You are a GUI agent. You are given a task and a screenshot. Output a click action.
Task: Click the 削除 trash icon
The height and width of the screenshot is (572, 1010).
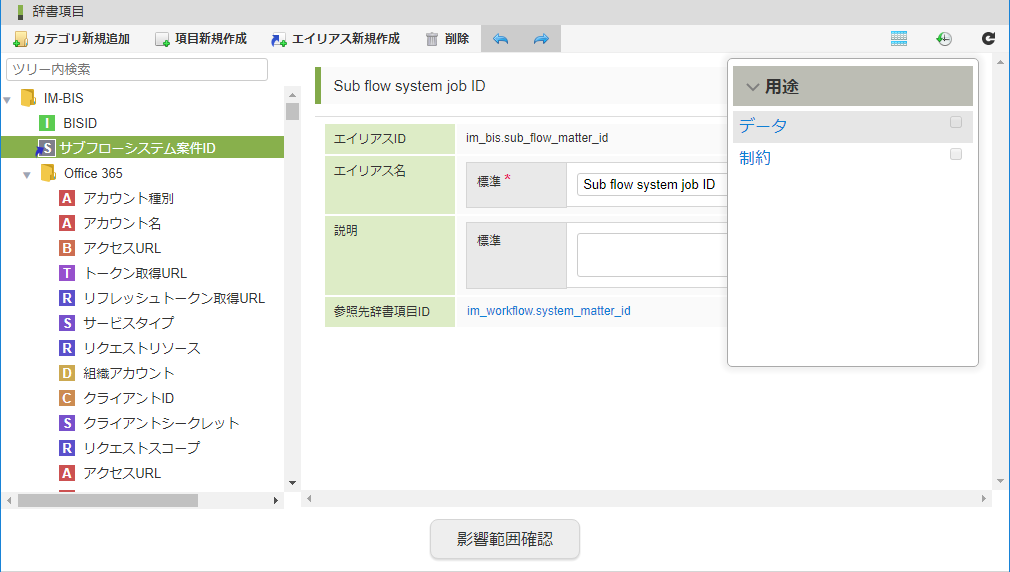[x=432, y=39]
